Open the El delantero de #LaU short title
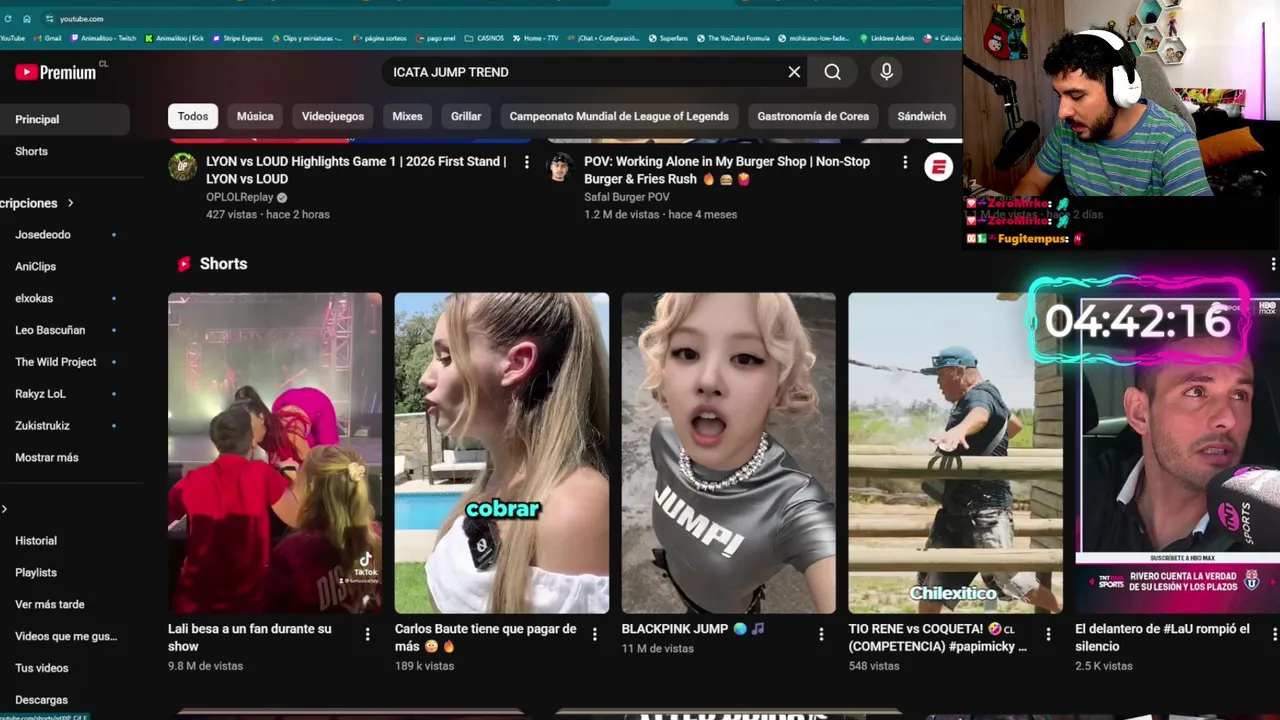 tap(1162, 638)
